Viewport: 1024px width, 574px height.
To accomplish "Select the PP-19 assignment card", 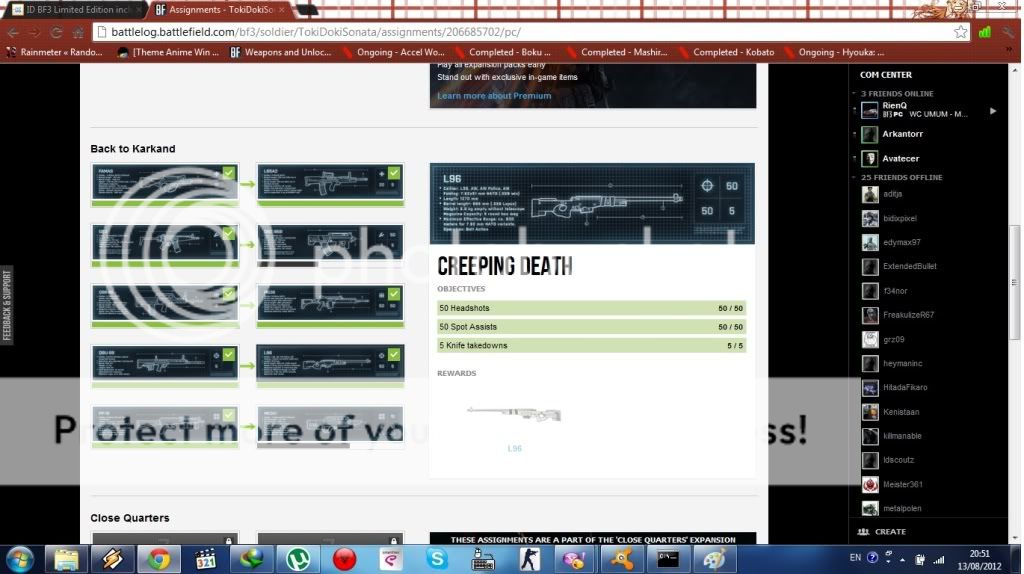I will coord(165,426).
